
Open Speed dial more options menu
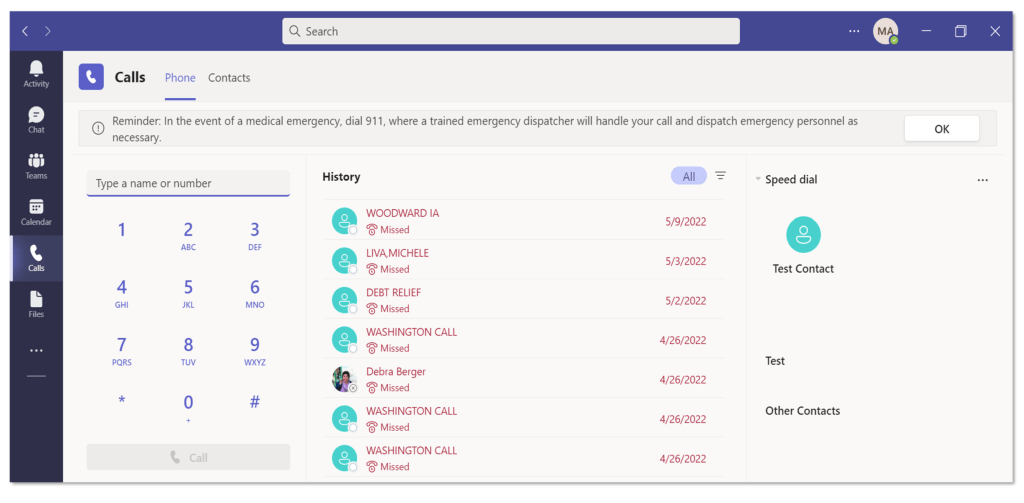[982, 180]
